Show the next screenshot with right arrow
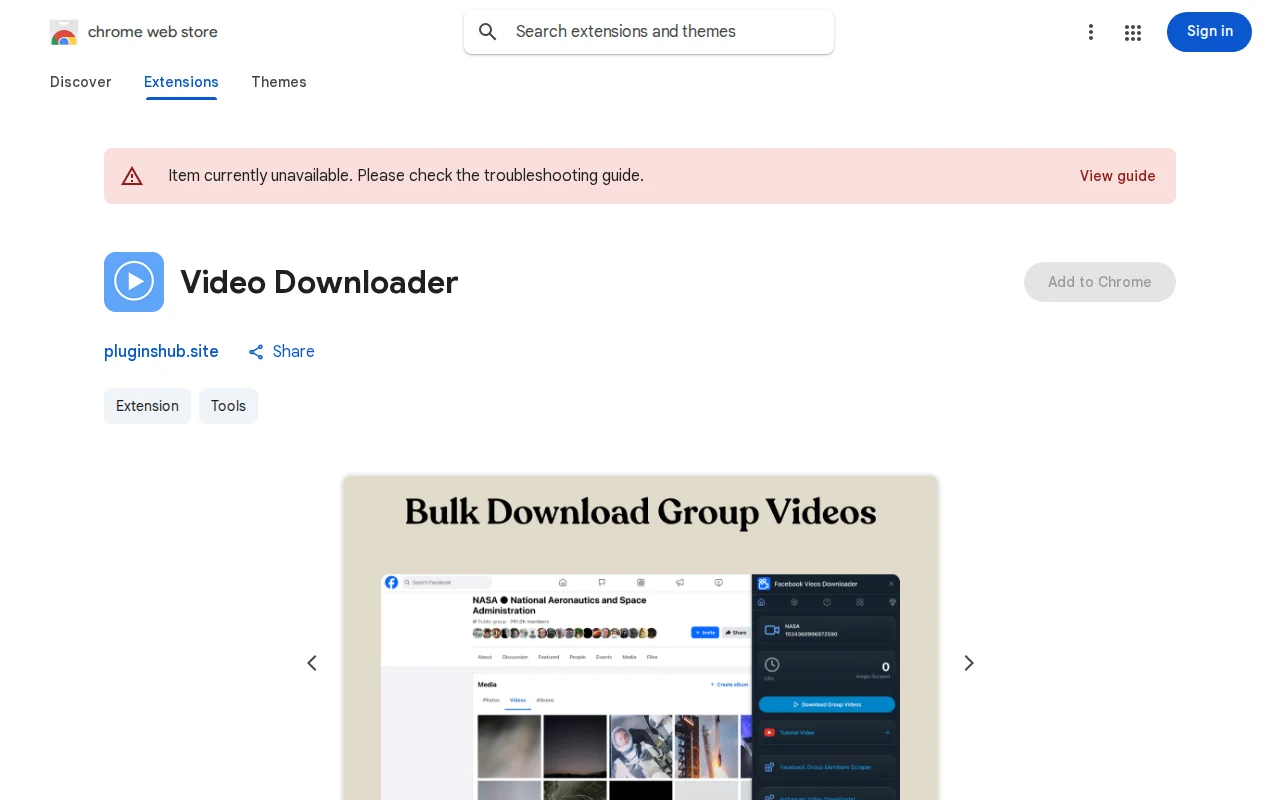The height and width of the screenshot is (800, 1280). click(x=968, y=663)
